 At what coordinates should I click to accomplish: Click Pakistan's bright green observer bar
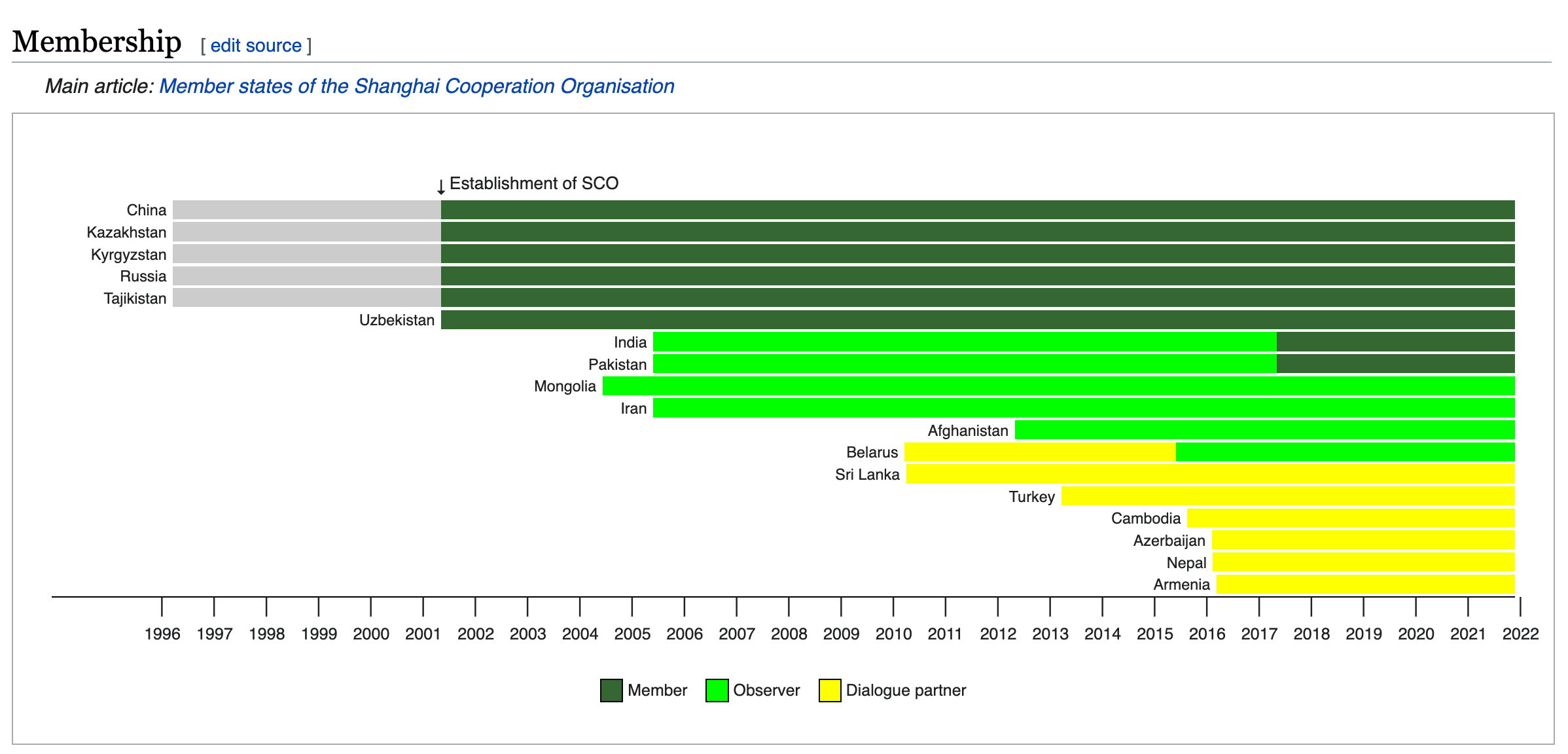click(964, 364)
